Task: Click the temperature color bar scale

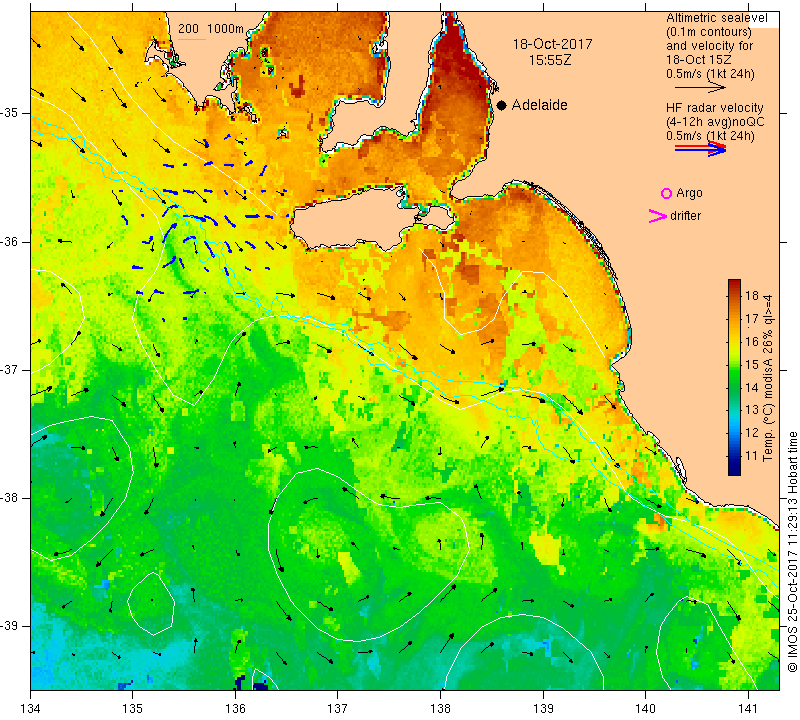Action: coord(734,377)
